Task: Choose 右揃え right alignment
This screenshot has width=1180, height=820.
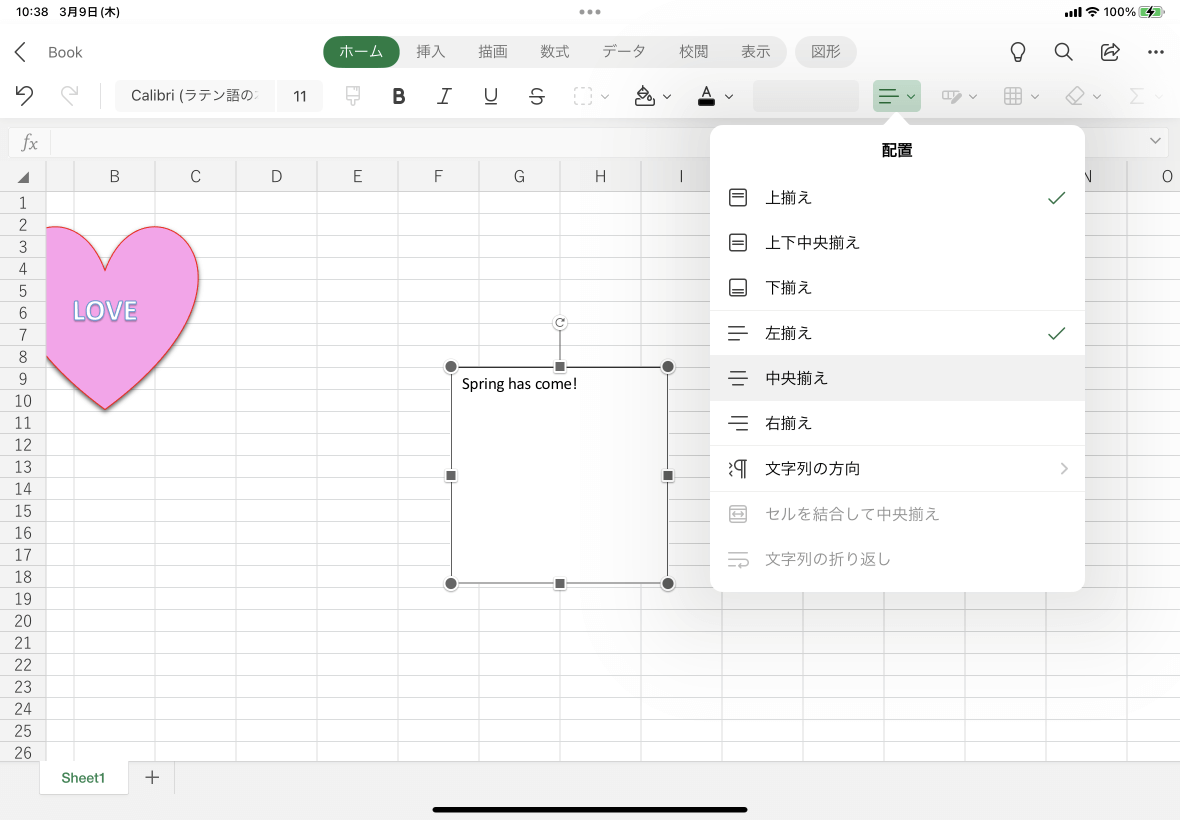Action: [x=897, y=424]
